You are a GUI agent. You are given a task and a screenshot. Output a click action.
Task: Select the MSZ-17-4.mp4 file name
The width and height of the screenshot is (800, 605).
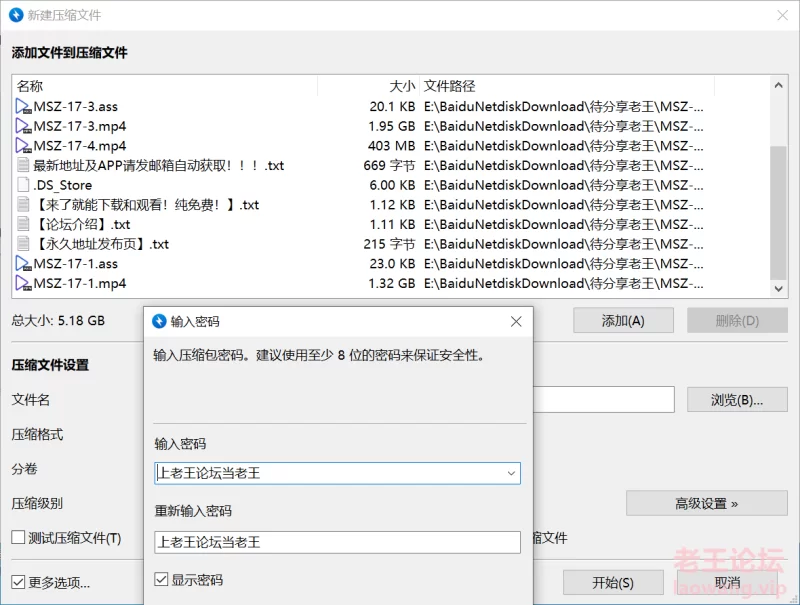coord(80,146)
